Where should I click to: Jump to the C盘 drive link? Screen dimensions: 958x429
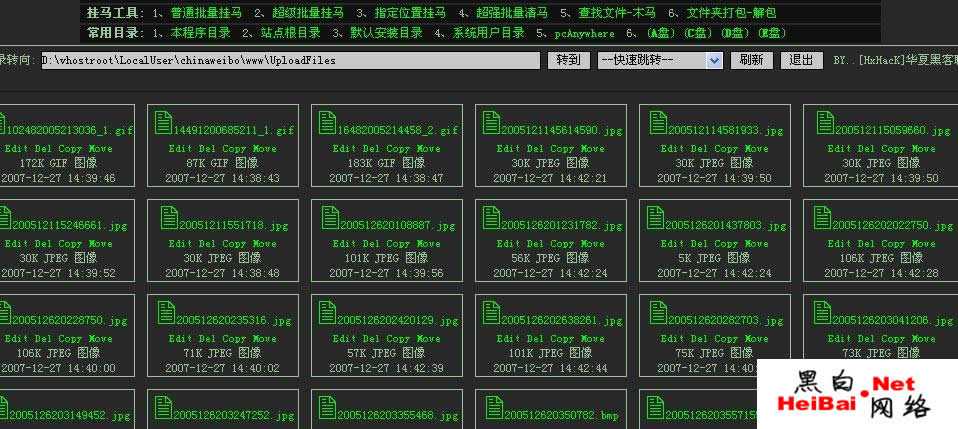pos(698,33)
